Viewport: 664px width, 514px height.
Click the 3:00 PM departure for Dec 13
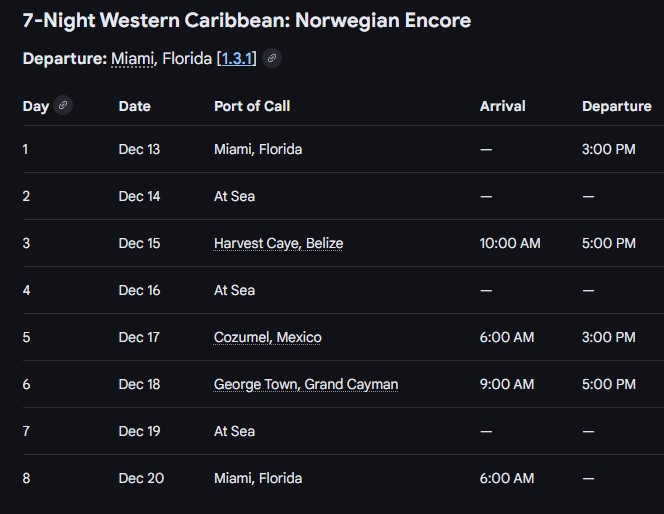pos(608,149)
